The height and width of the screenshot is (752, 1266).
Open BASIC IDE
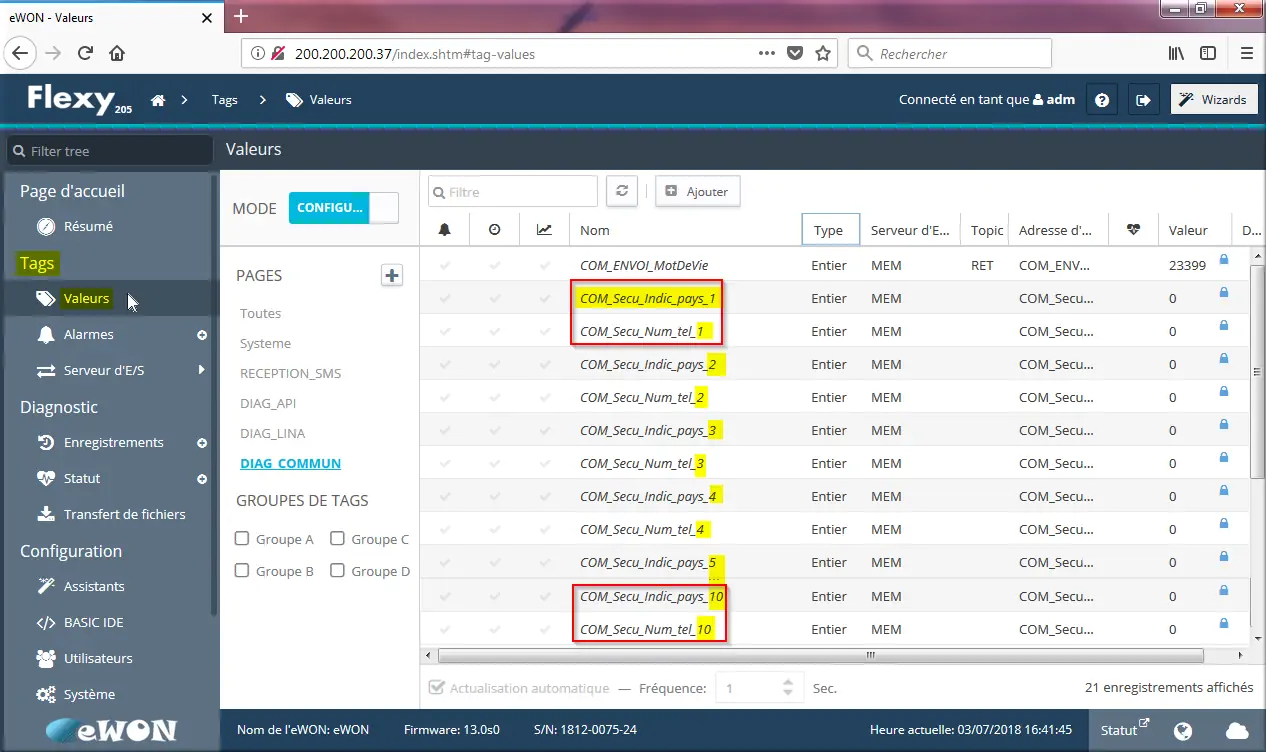pyautogui.click(x=93, y=622)
